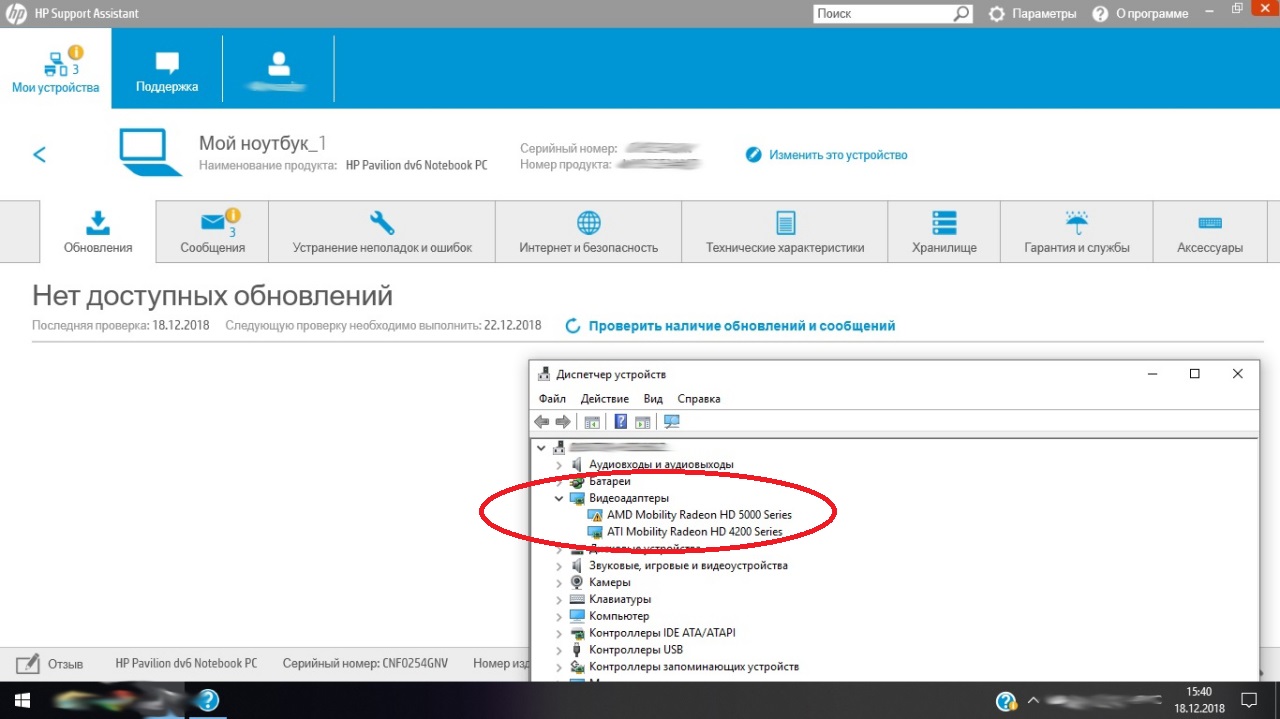Expand Контроллеры IDE ATA/ATAPI node

(559, 633)
